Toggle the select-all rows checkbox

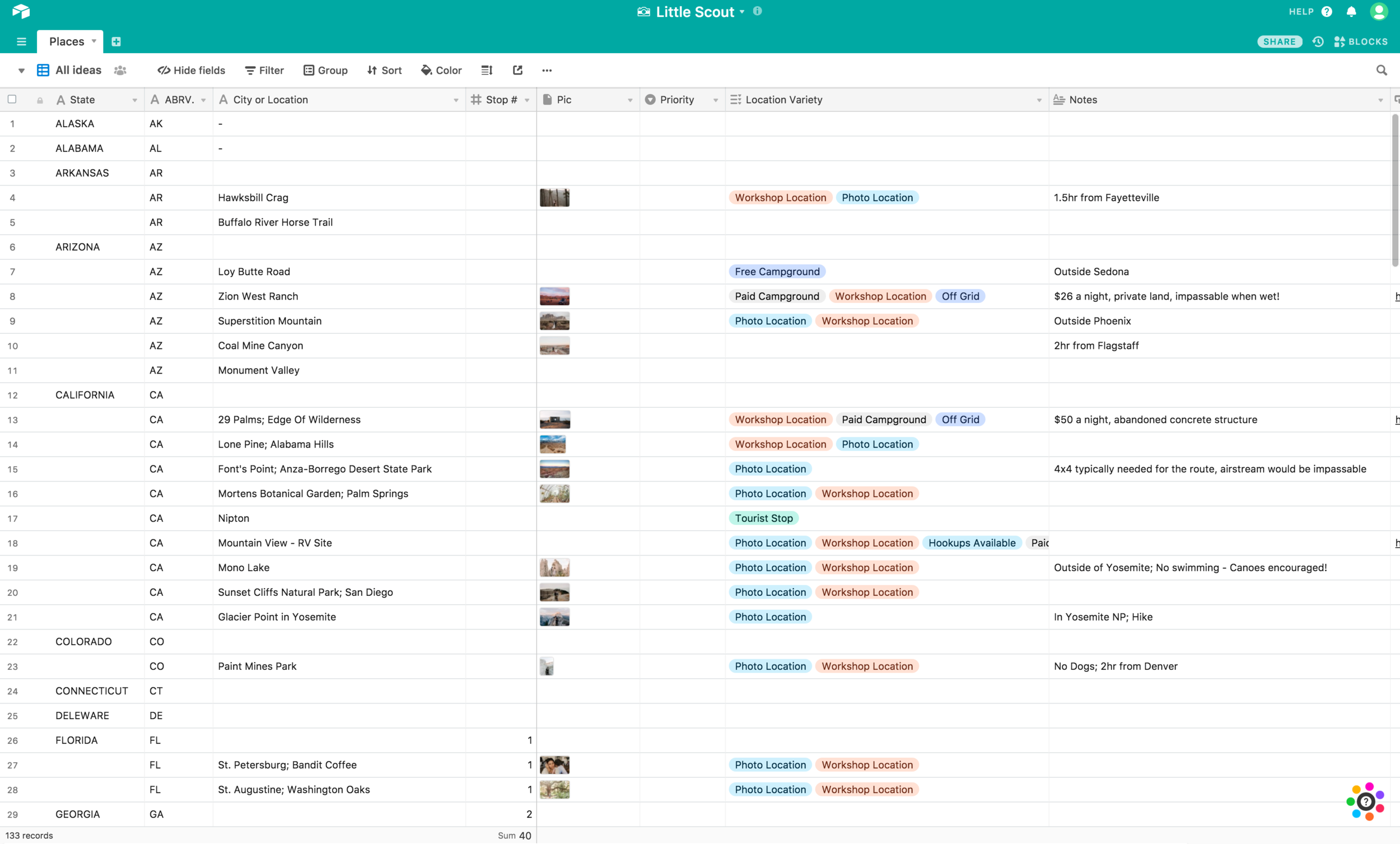[12, 100]
